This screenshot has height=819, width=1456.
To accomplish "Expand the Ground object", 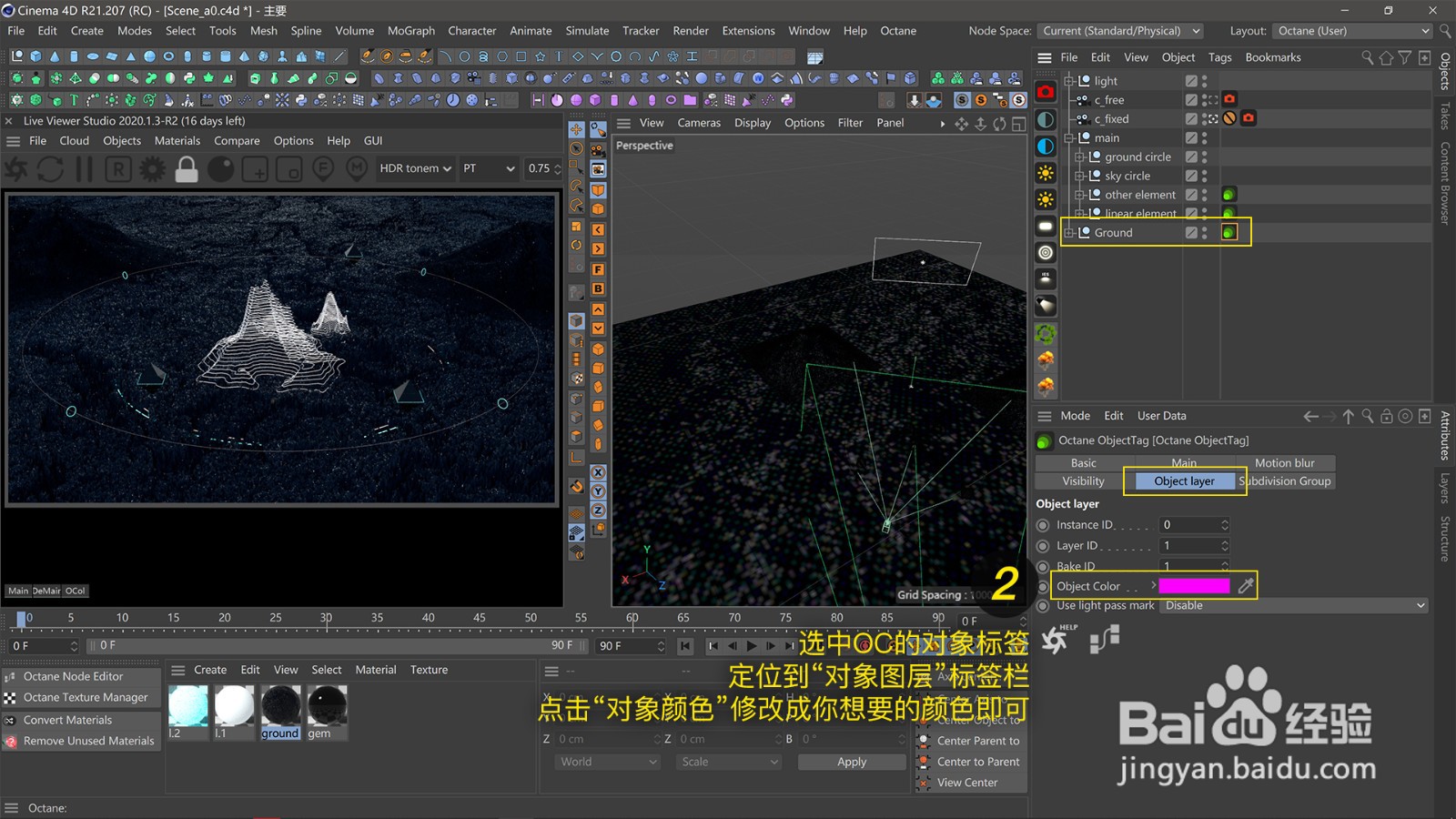I will click(1069, 233).
